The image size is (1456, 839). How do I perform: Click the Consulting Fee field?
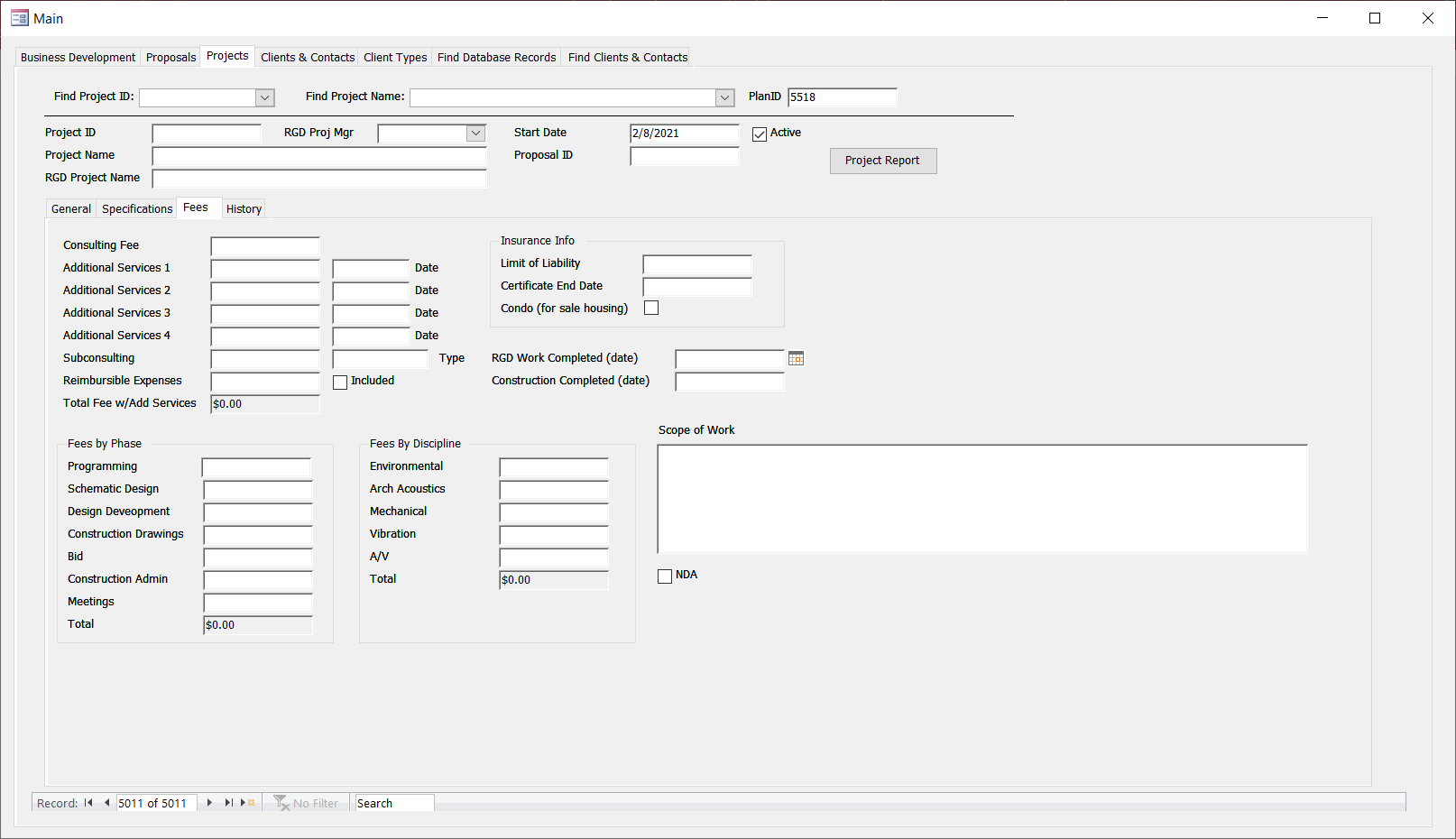tap(265, 246)
